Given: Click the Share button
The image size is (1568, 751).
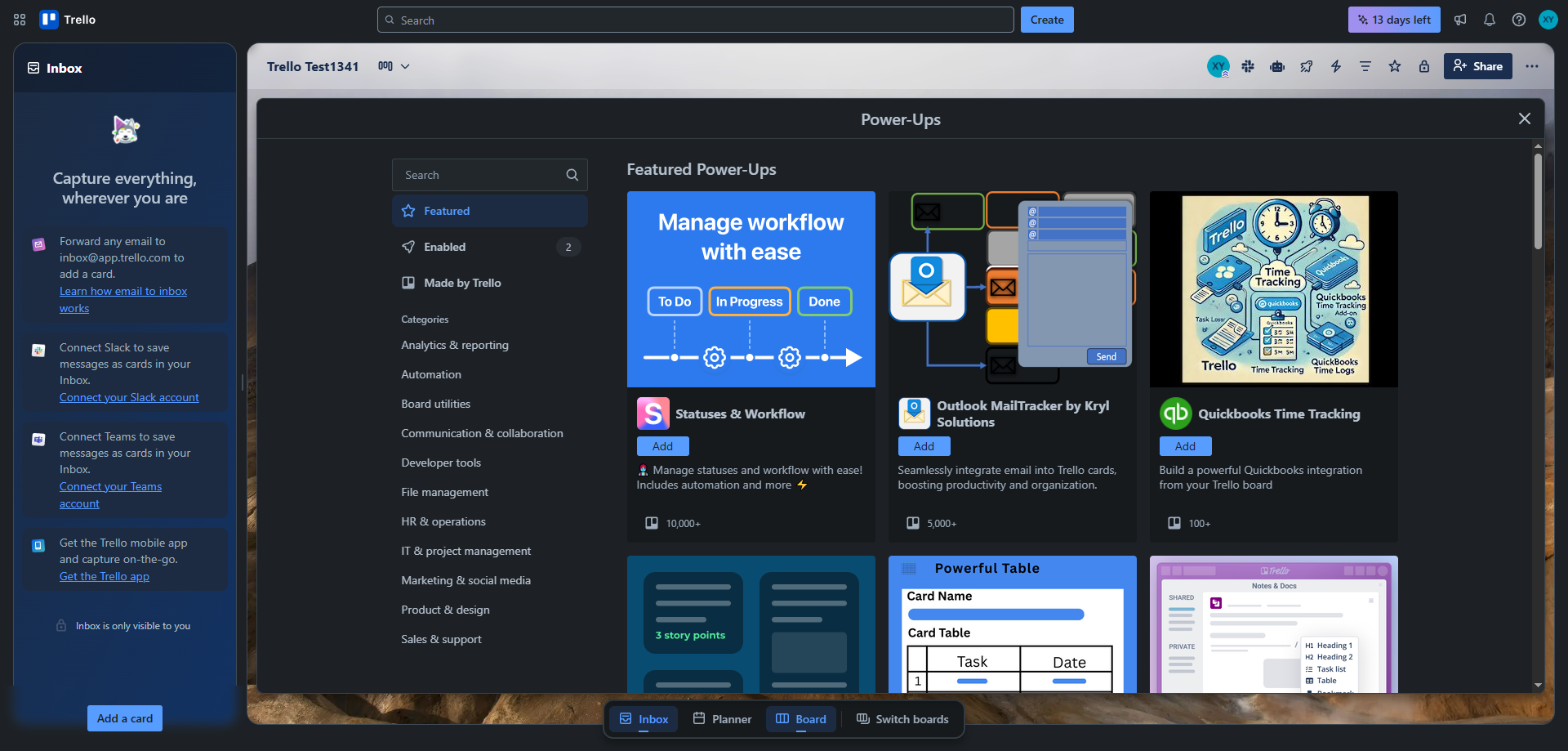Looking at the screenshot, I should 1478,66.
